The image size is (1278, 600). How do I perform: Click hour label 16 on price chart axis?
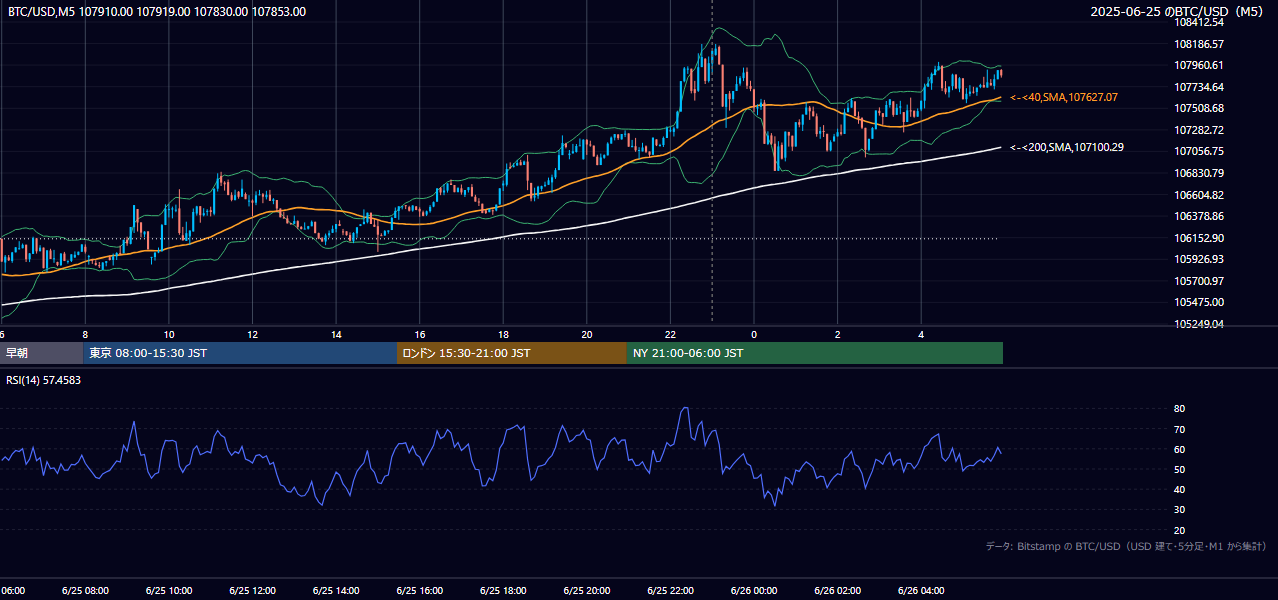(420, 335)
